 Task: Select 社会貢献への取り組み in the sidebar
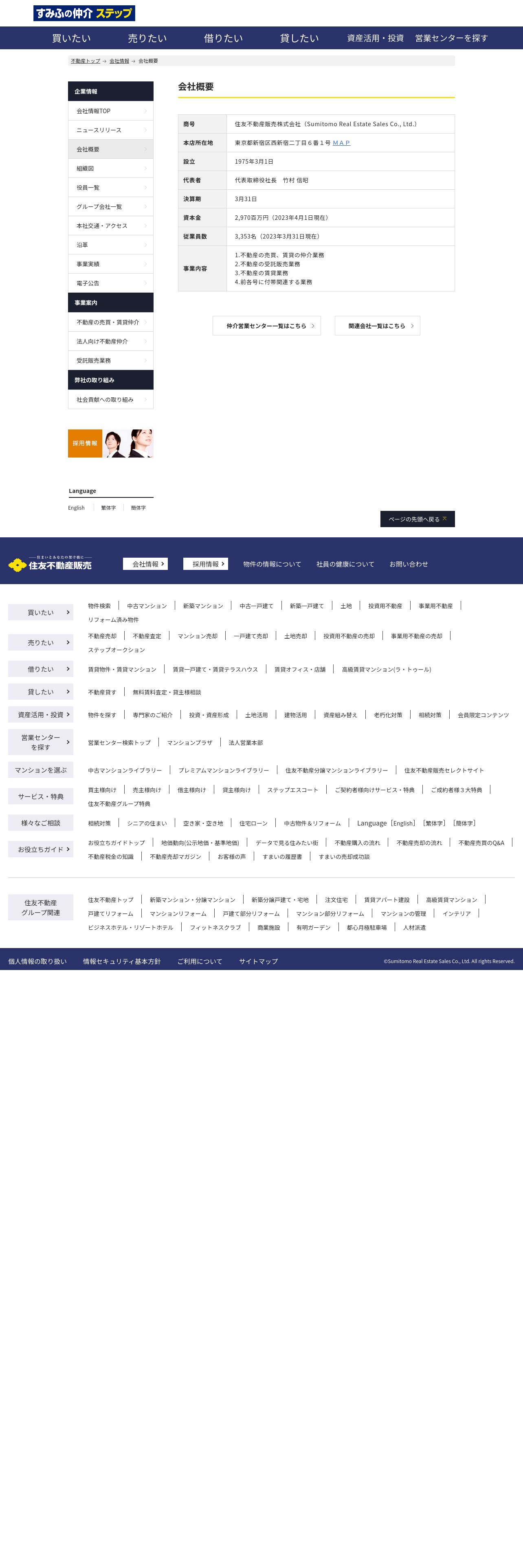pyautogui.click(x=111, y=399)
